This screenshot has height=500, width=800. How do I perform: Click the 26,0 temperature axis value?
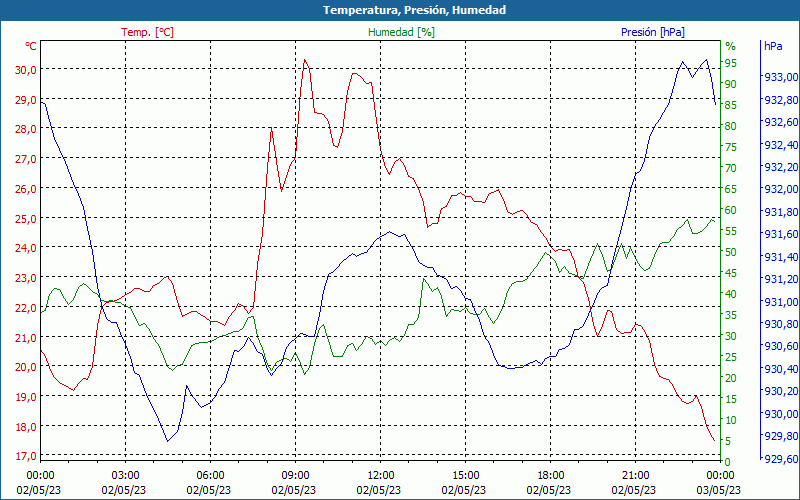[26, 189]
